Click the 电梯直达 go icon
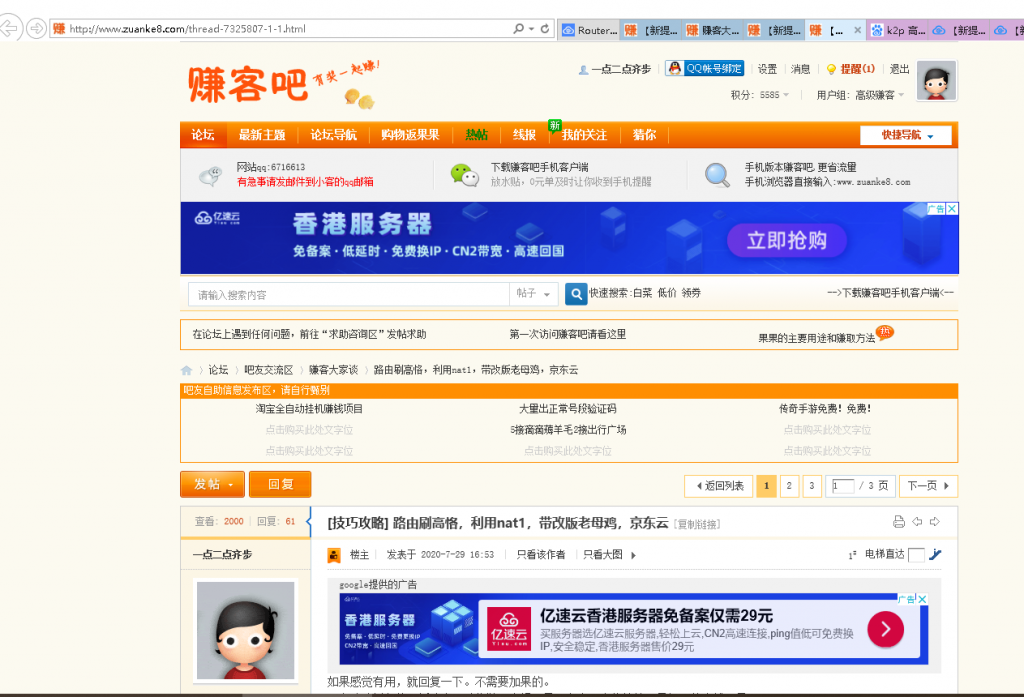 click(935, 555)
